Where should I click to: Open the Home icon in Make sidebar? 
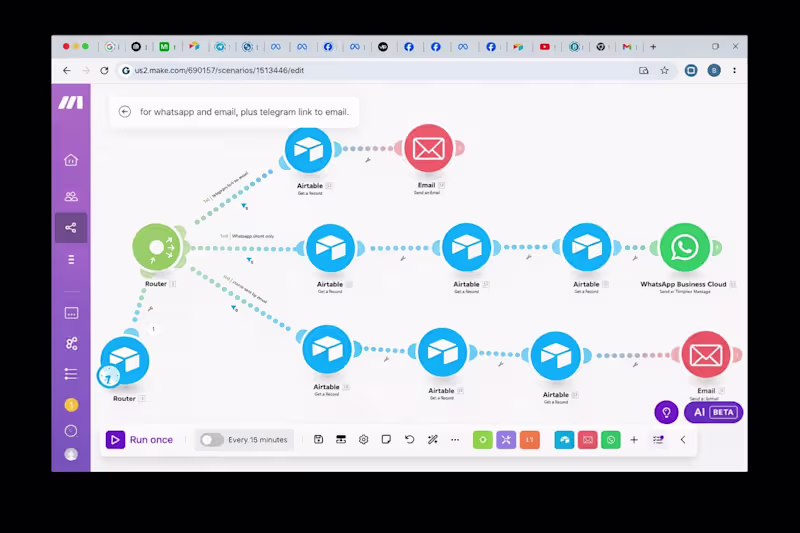click(x=71, y=160)
